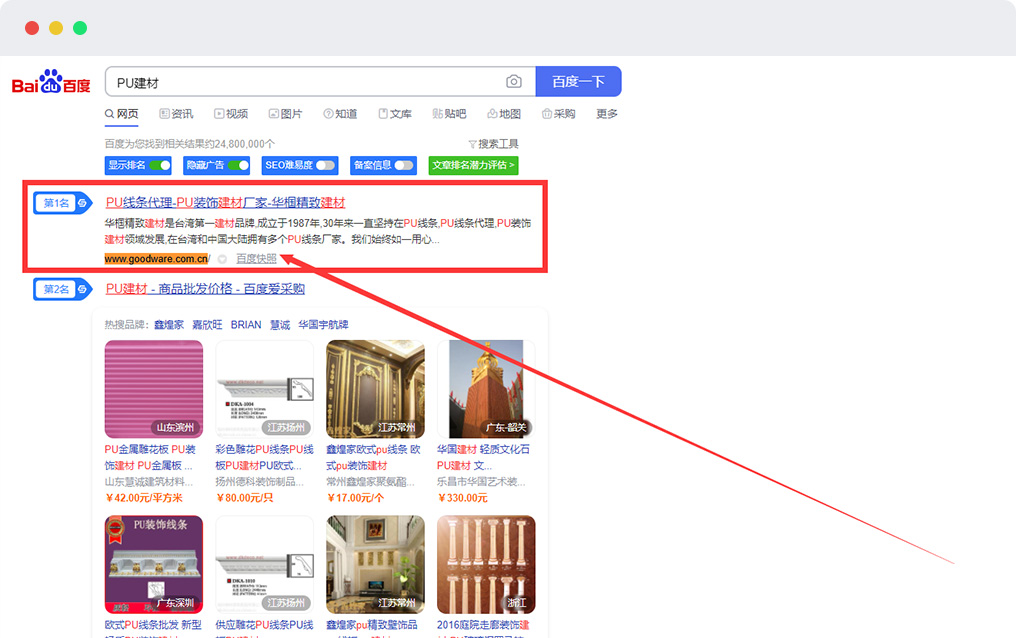
Task: Click the 第1名 rank badge
Action: pos(62,203)
